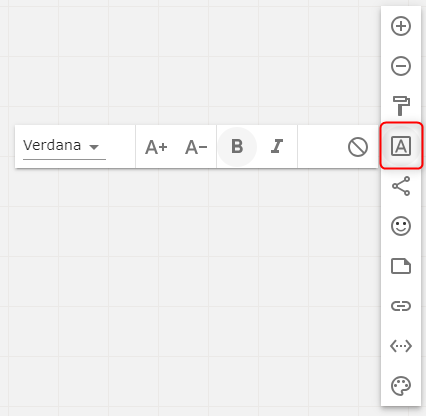The height and width of the screenshot is (416, 426).
Task: Insert a link using the chain icon
Action: coord(401,306)
